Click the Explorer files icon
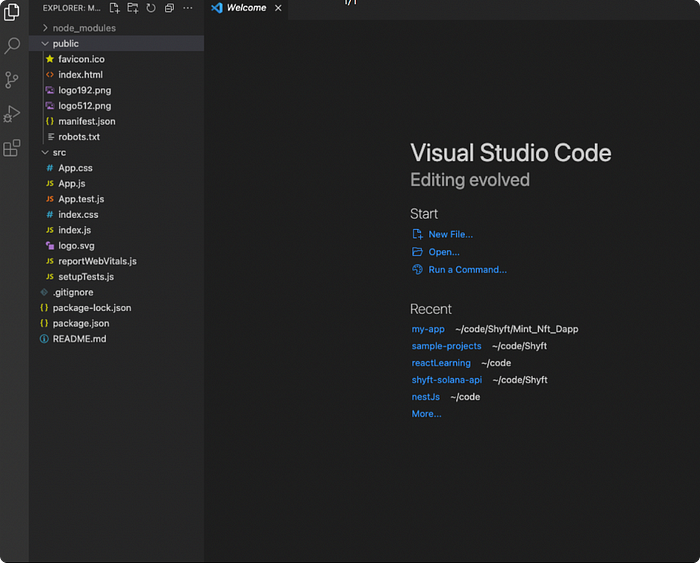Image resolution: width=700 pixels, height=563 pixels. 13,13
